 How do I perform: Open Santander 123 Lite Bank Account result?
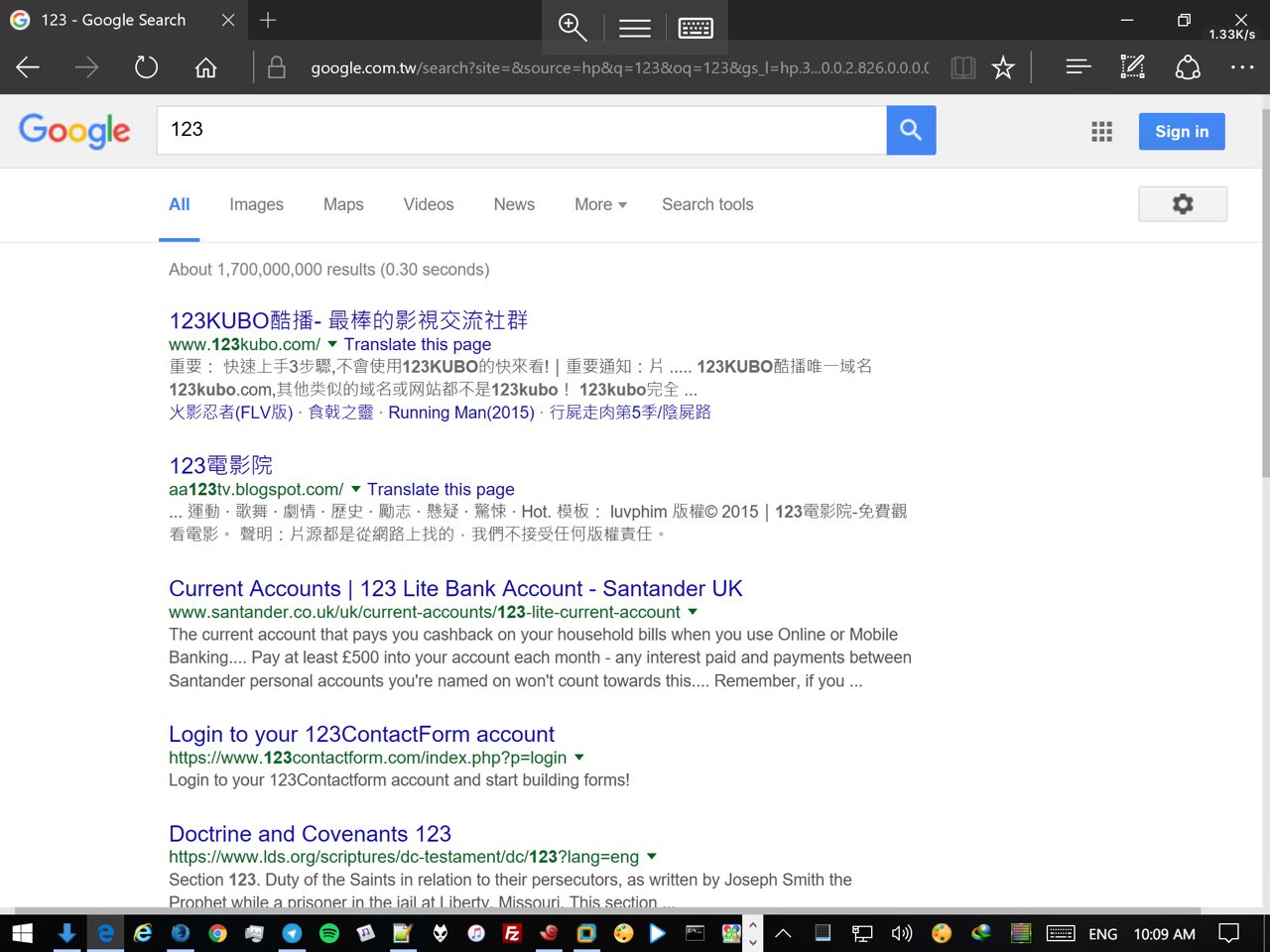pyautogui.click(x=455, y=588)
